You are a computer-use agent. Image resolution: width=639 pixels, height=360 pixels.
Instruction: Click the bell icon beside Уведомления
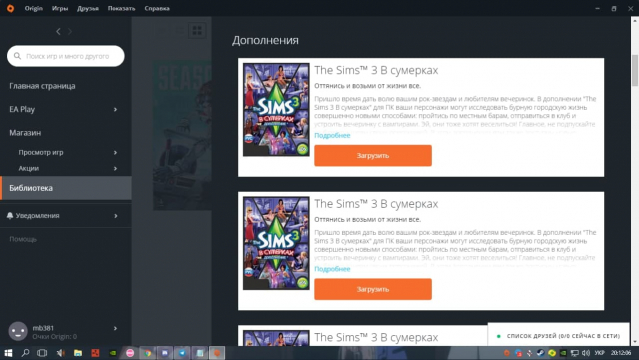tap(10, 215)
